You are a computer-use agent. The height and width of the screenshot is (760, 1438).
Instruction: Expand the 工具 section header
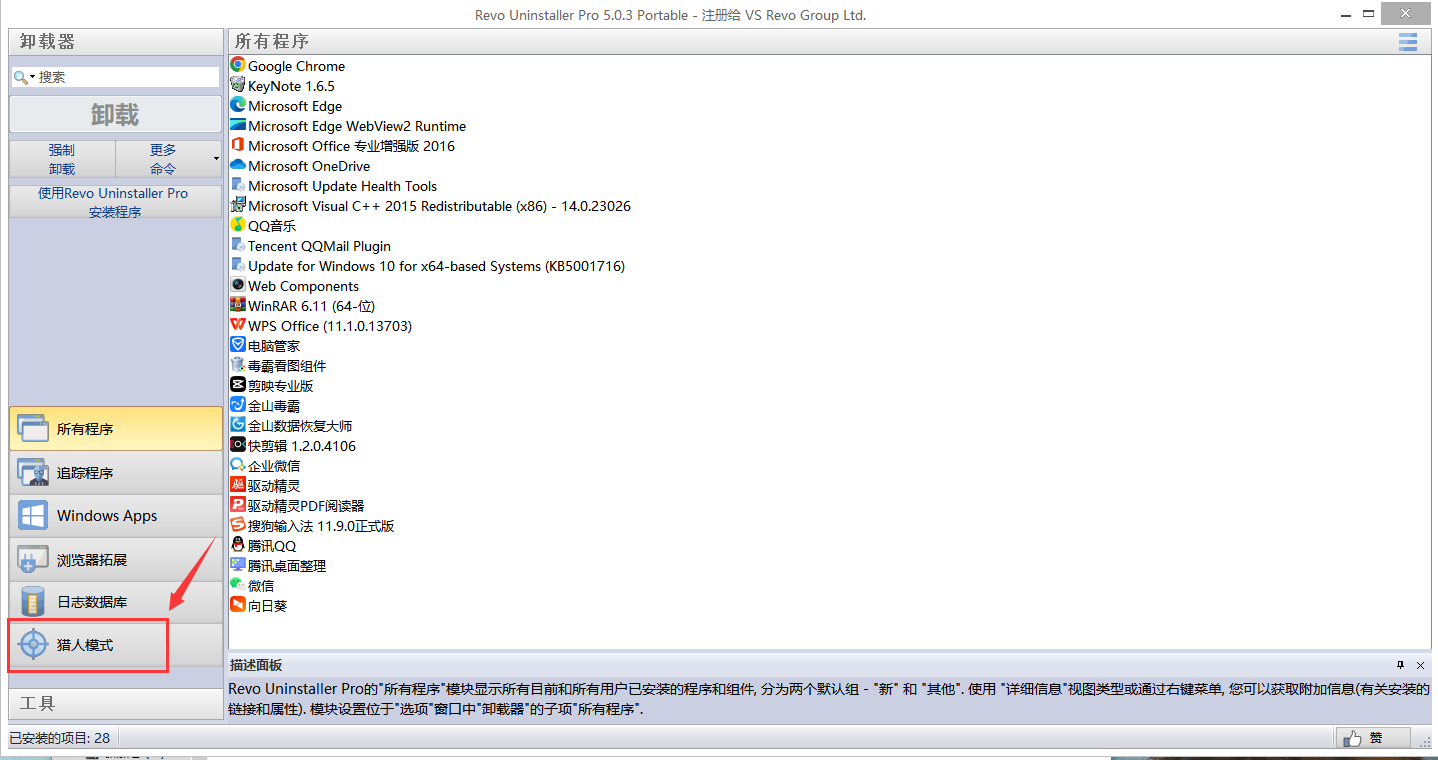[116, 703]
